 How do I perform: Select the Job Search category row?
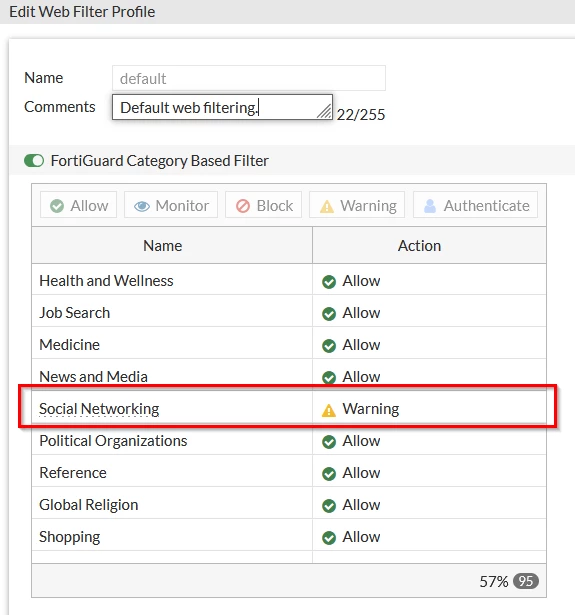(x=289, y=313)
